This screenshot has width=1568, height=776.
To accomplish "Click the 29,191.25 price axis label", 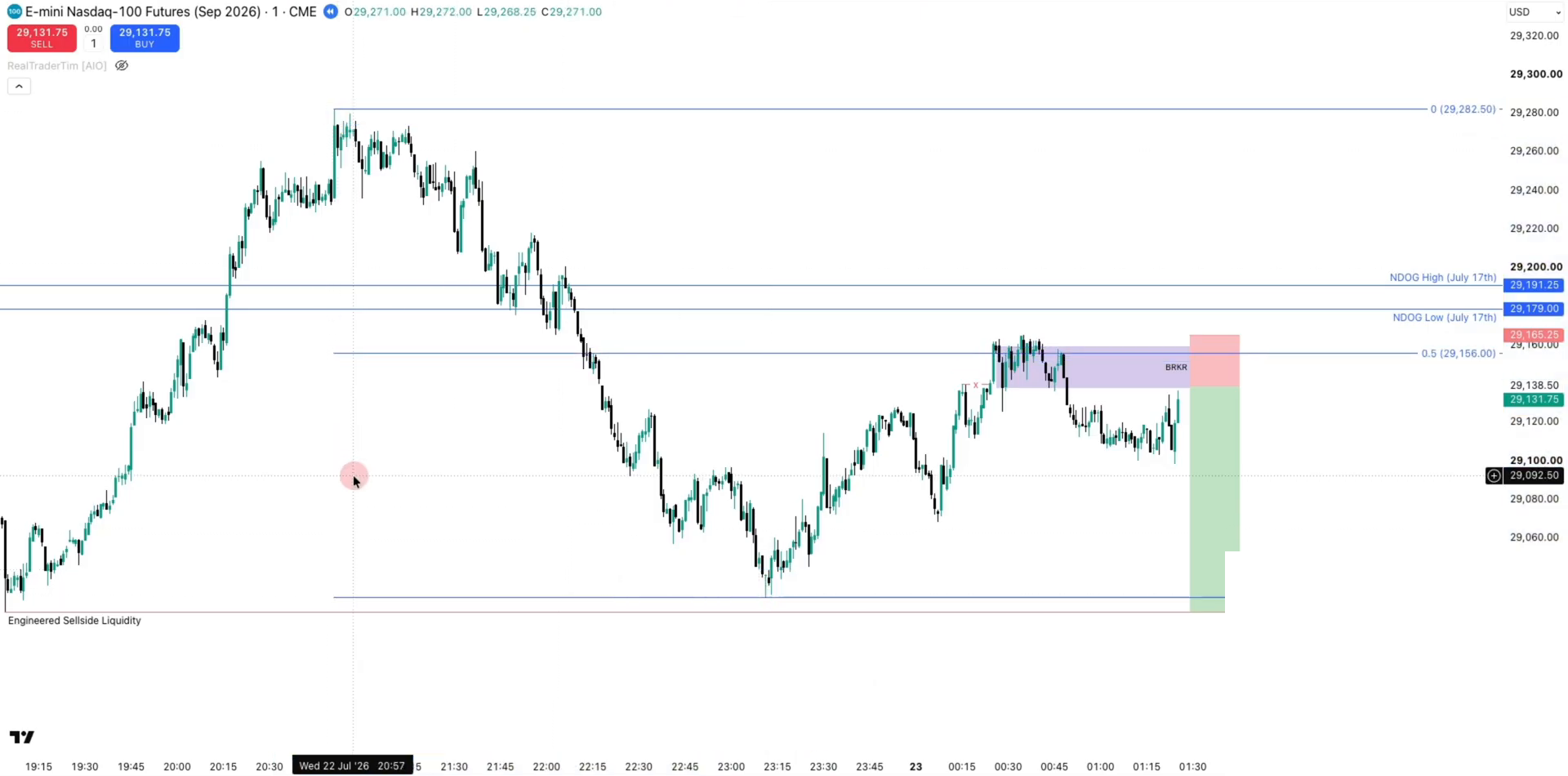I will tap(1534, 285).
